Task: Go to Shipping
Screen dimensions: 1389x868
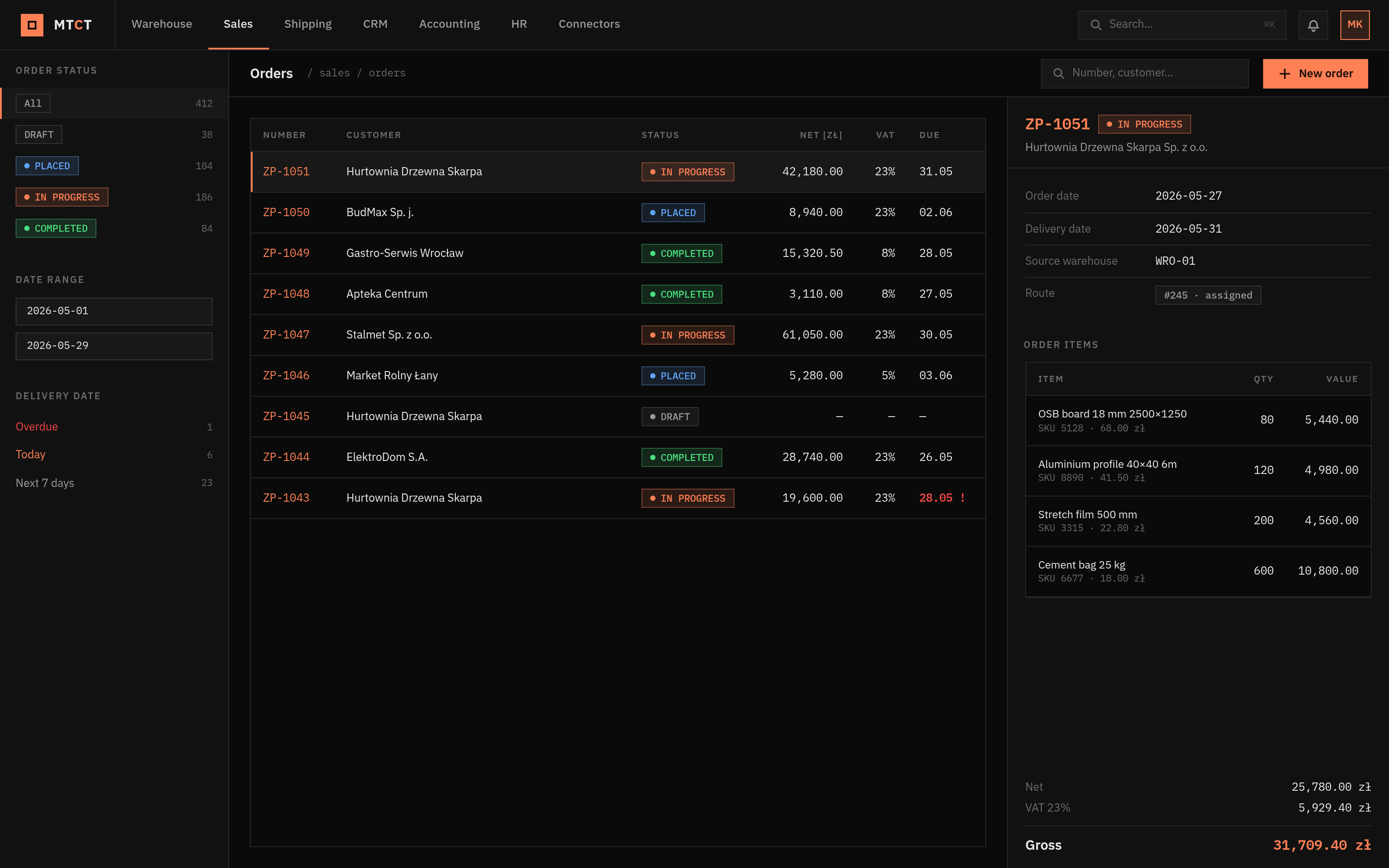Action: pyautogui.click(x=308, y=24)
